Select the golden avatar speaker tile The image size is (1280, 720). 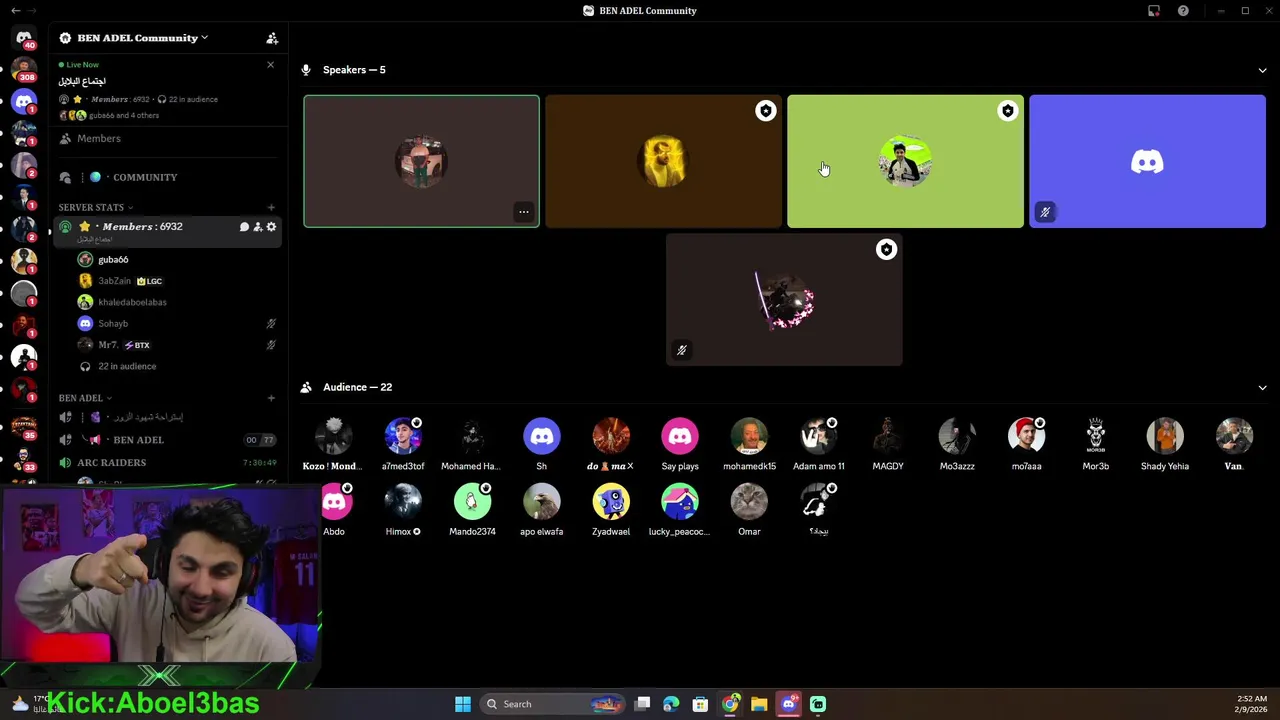click(x=664, y=162)
